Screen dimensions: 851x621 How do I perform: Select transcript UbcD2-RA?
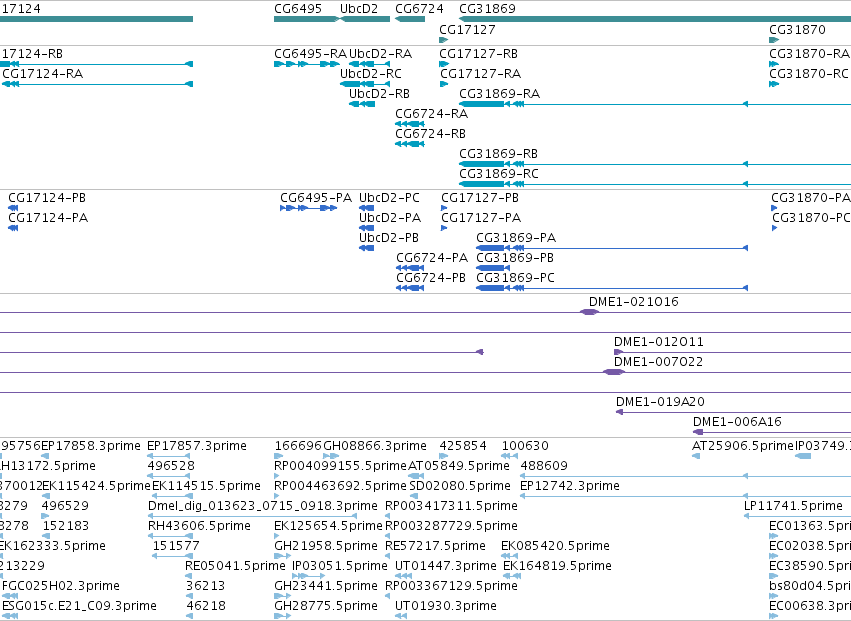coord(380,54)
